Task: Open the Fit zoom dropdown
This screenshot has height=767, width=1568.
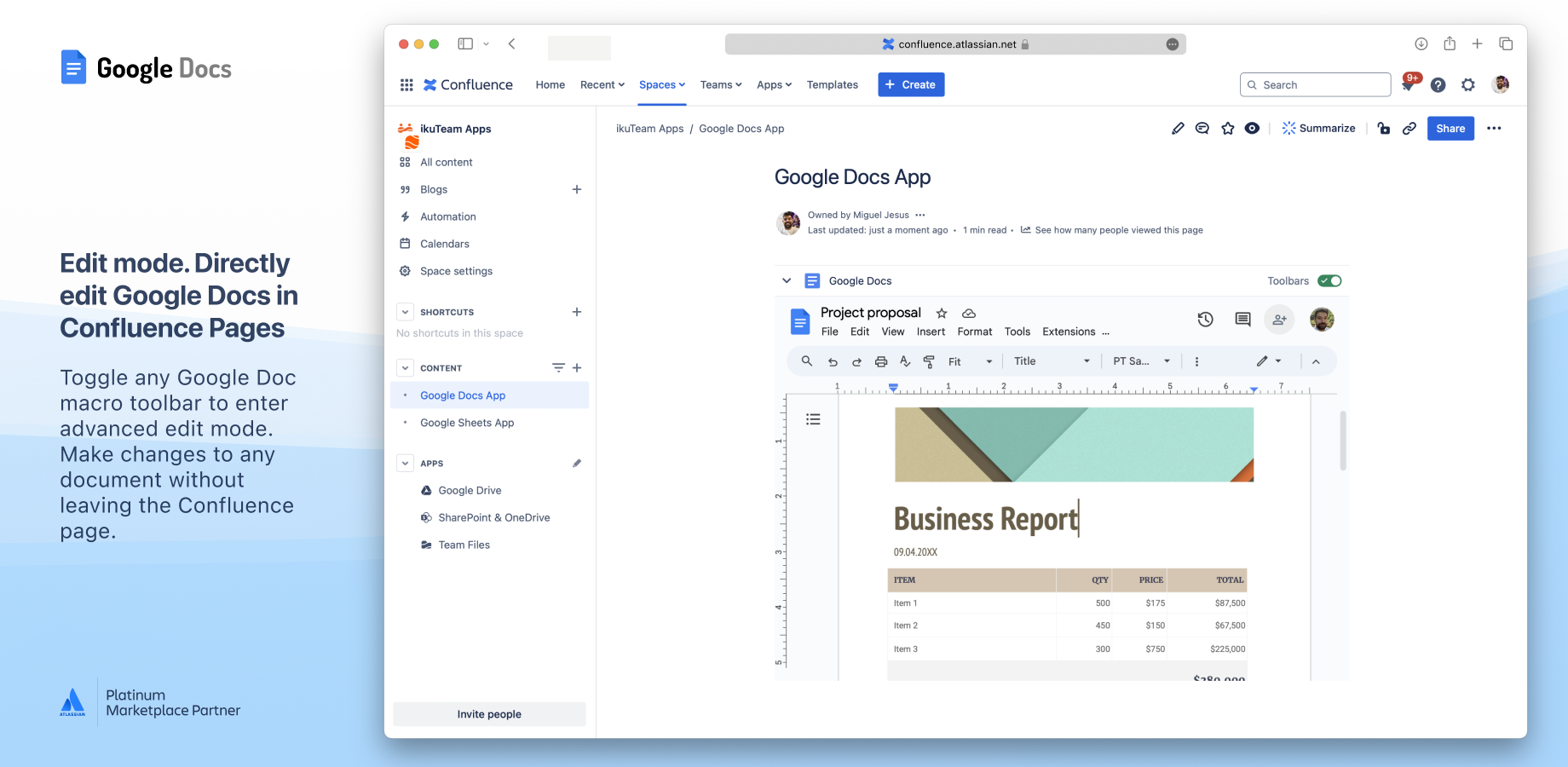Action: point(970,361)
